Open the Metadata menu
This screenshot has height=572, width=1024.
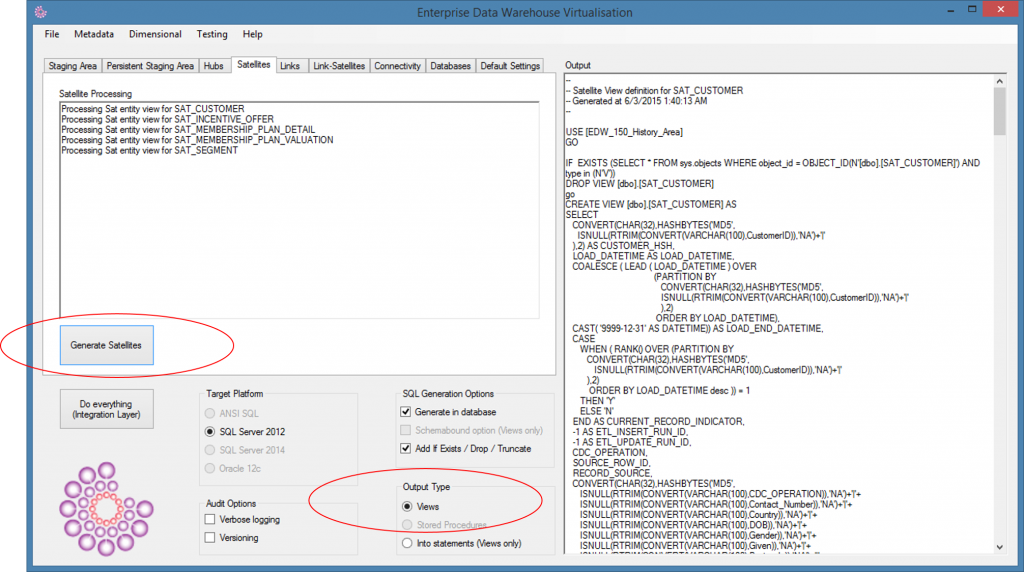pyautogui.click(x=93, y=34)
